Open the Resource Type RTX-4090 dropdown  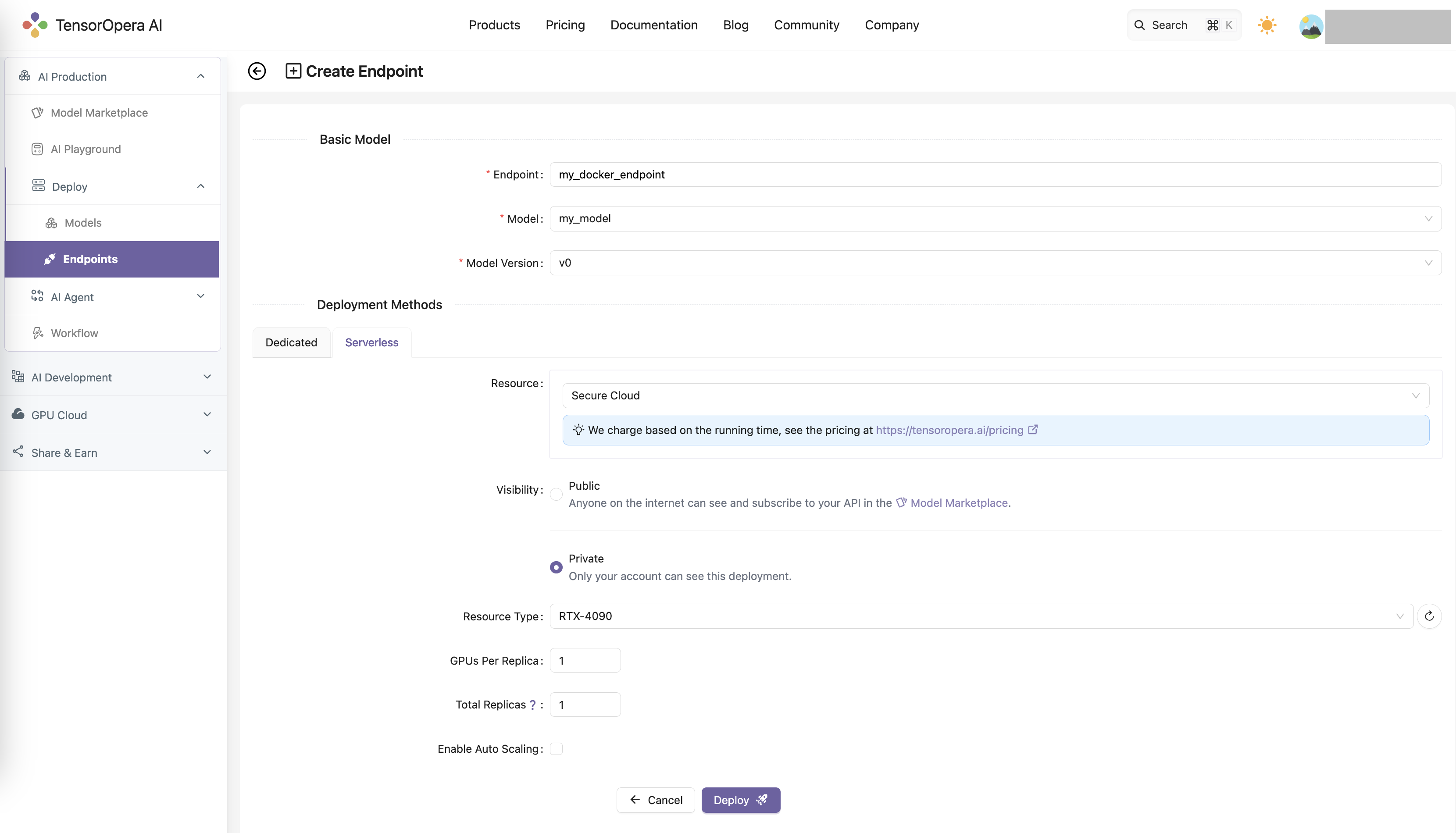coord(981,616)
